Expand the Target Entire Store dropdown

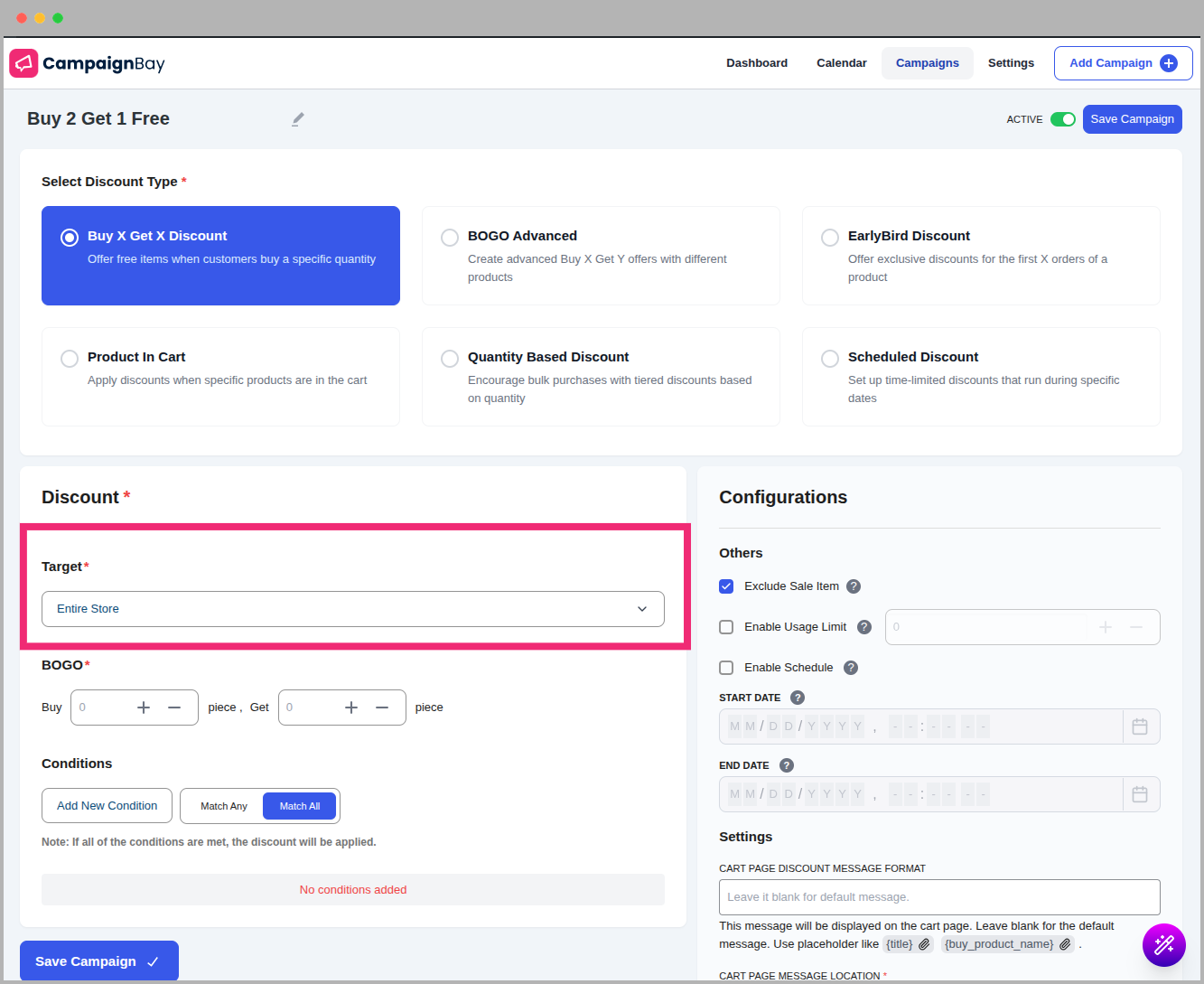[x=352, y=609]
